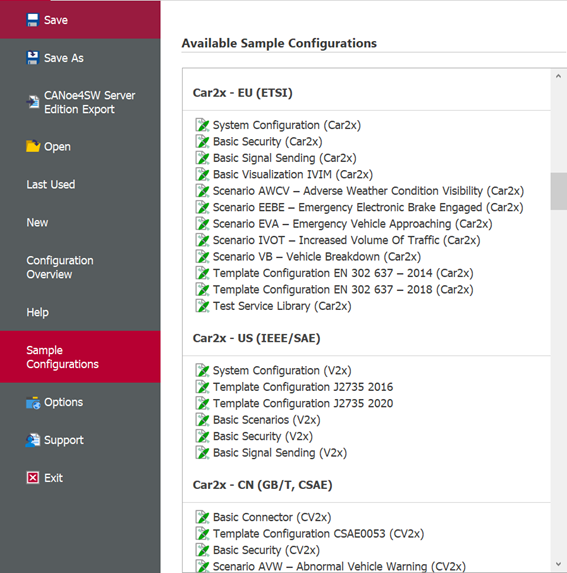Image resolution: width=567 pixels, height=573 pixels.
Task: Click the scrollbar up arrow
Action: point(558,76)
